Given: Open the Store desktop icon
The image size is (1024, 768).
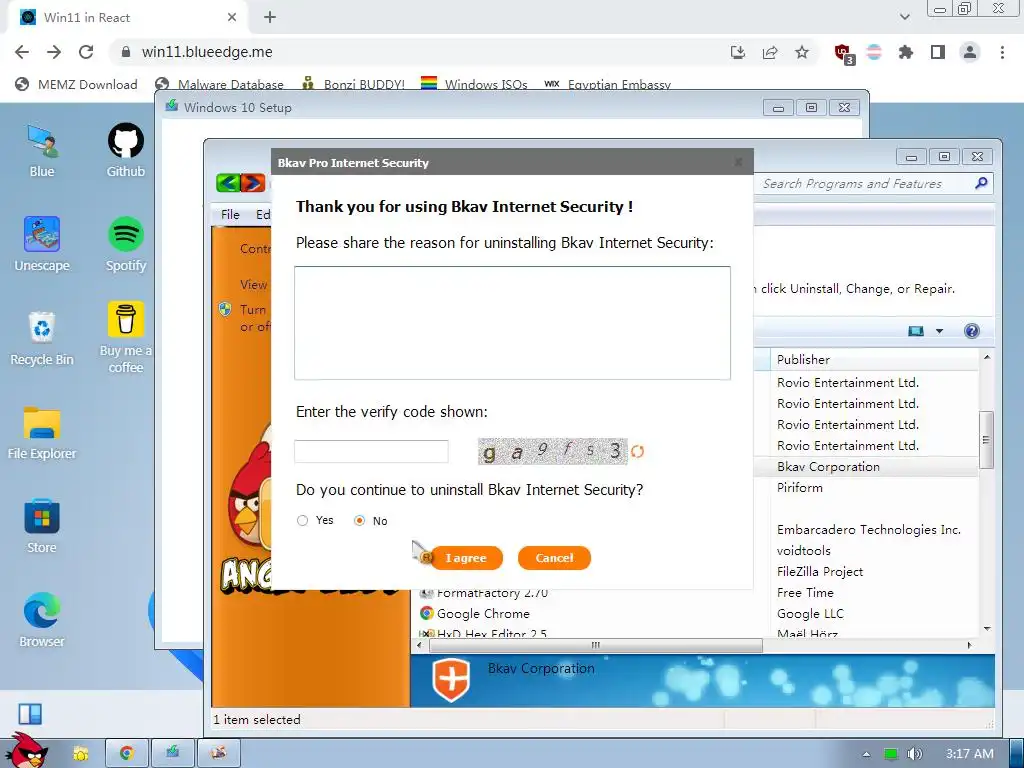Looking at the screenshot, I should pyautogui.click(x=42, y=526).
